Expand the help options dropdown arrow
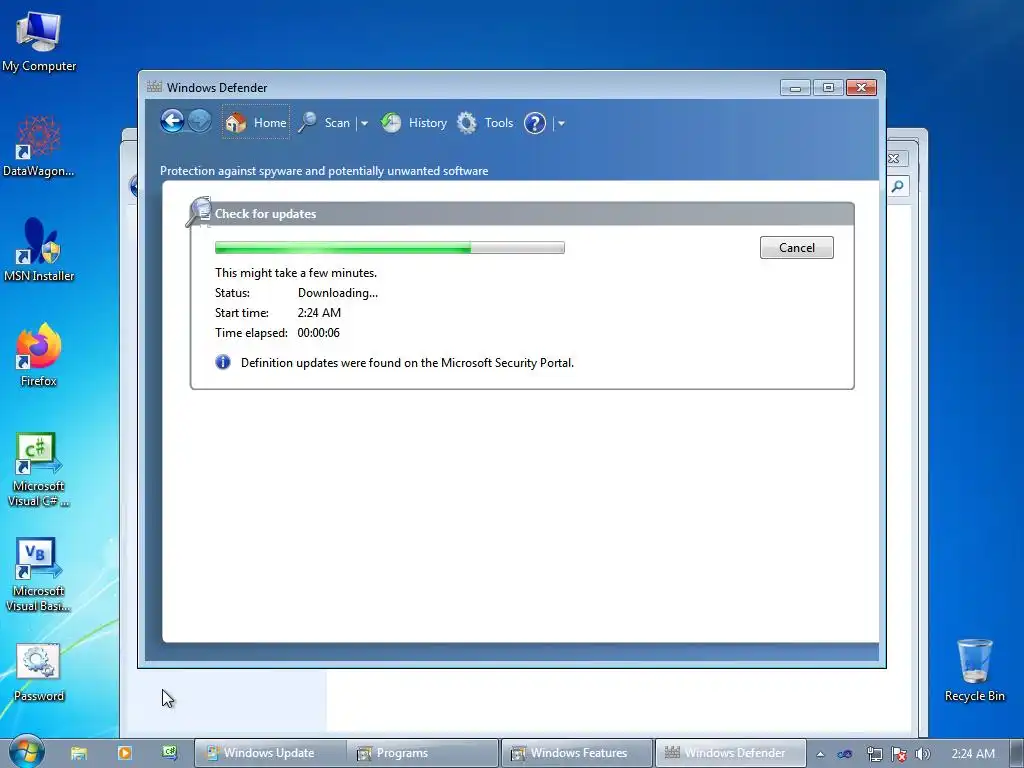Image resolution: width=1024 pixels, height=768 pixels. coord(561,123)
